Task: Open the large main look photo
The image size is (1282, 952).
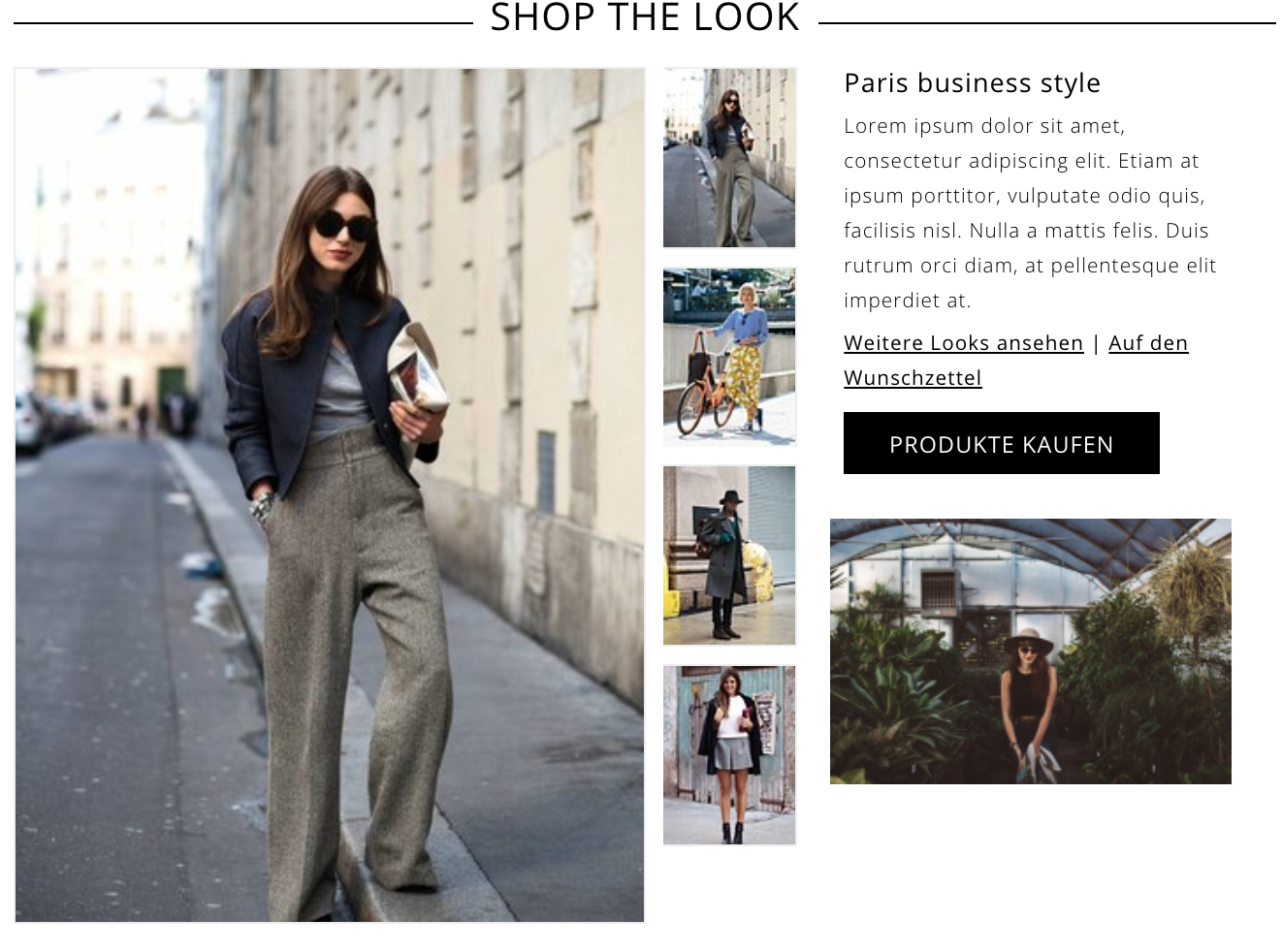Action: click(x=330, y=494)
